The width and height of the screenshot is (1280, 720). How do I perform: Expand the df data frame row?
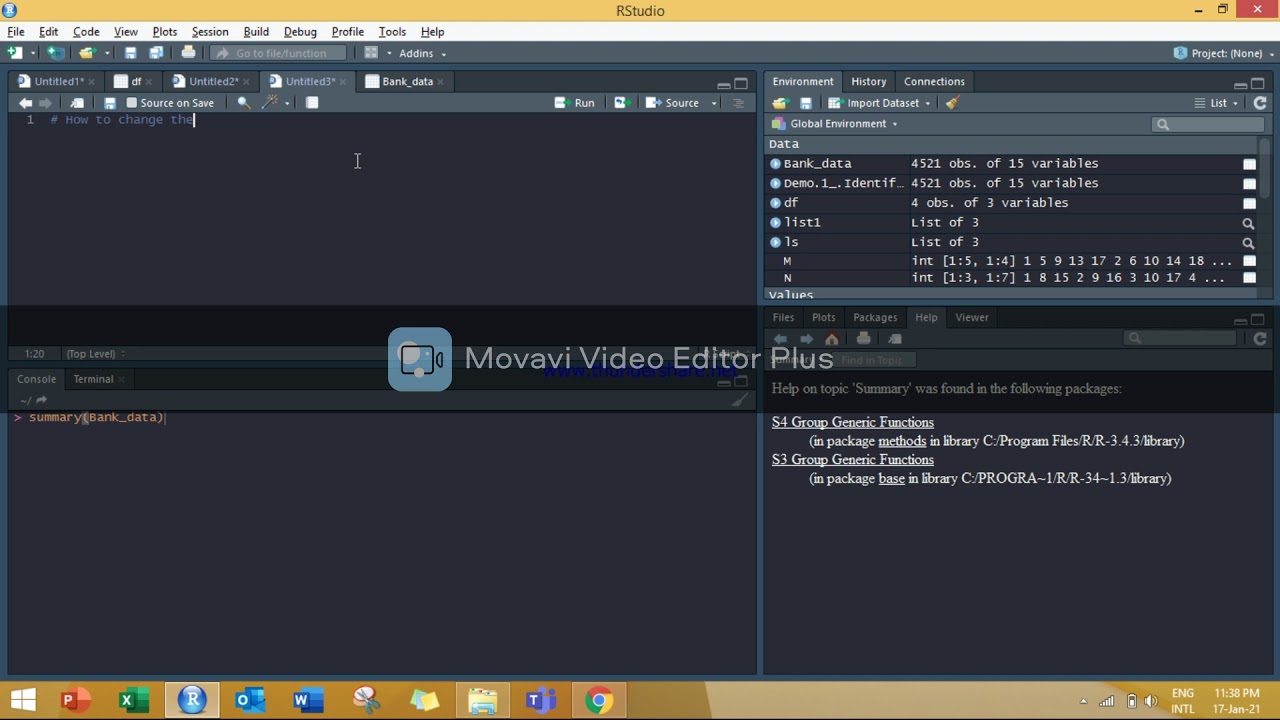(775, 203)
